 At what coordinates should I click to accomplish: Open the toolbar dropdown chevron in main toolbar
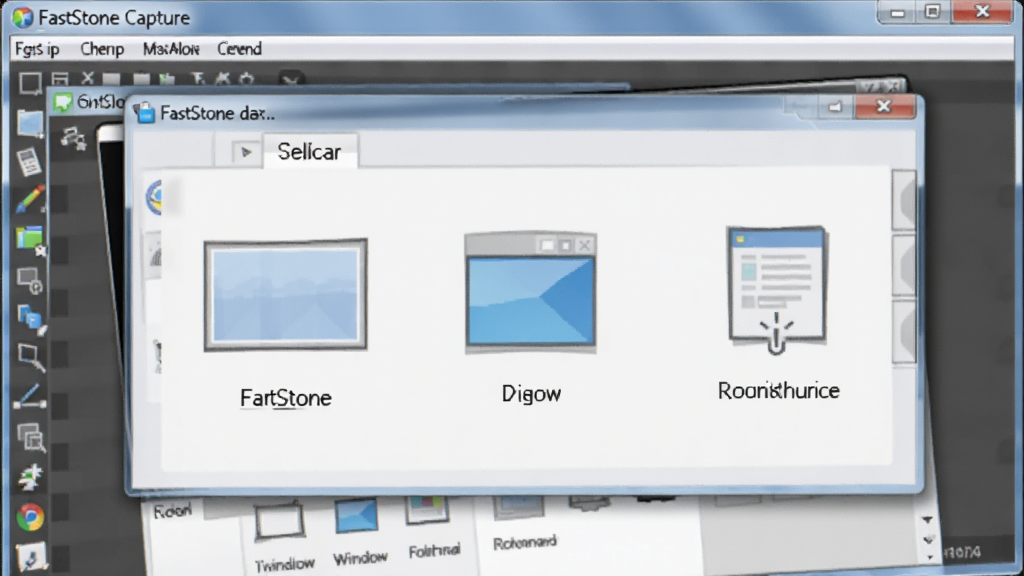pos(291,80)
